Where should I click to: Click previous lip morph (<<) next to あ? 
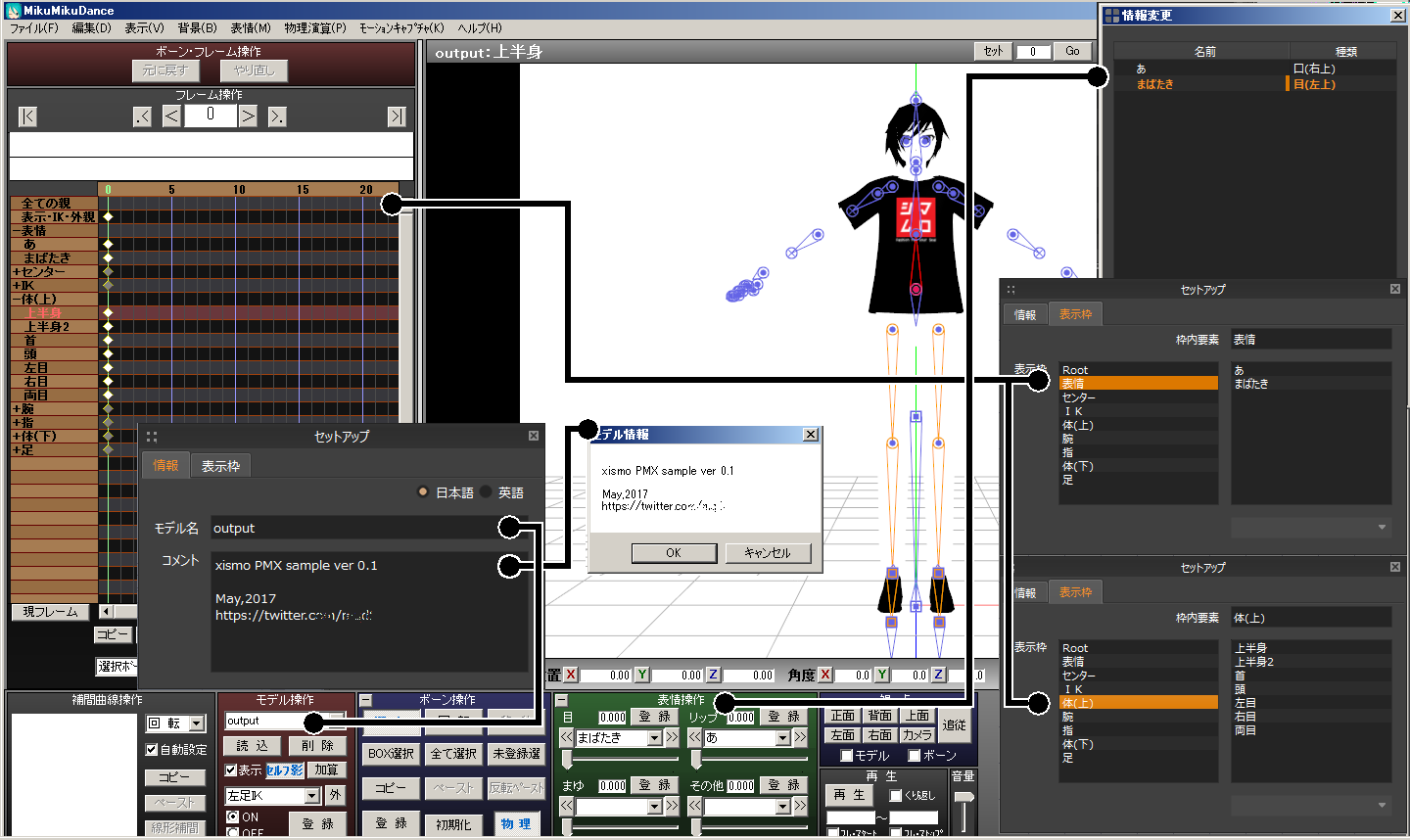[x=695, y=738]
